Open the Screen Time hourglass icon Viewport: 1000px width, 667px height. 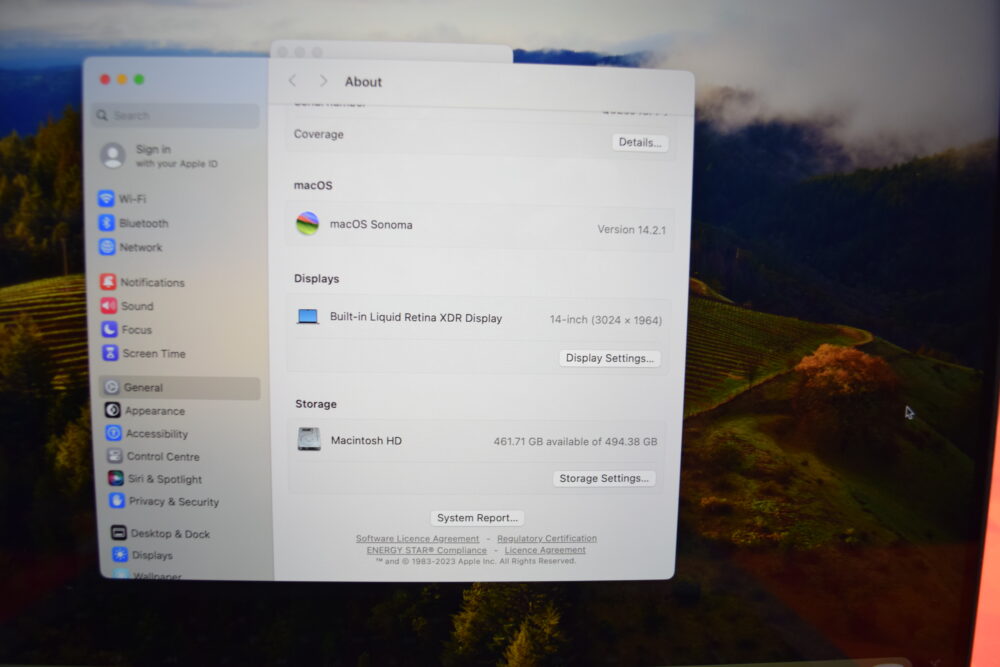[110, 353]
